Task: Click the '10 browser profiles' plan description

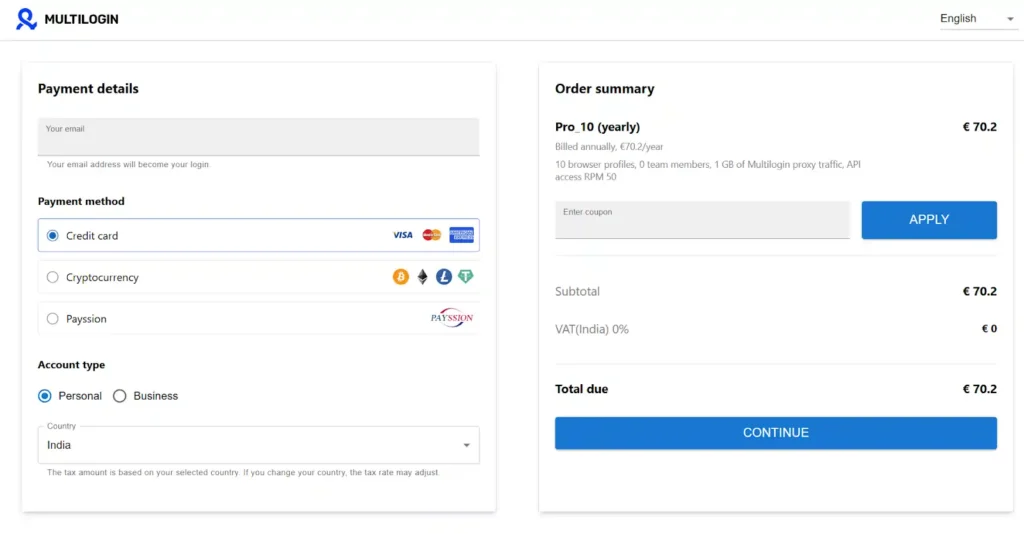Action: (708, 170)
